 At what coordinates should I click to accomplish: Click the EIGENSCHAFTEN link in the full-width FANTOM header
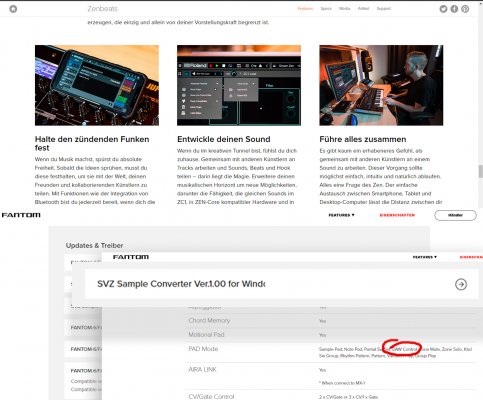click(x=397, y=215)
